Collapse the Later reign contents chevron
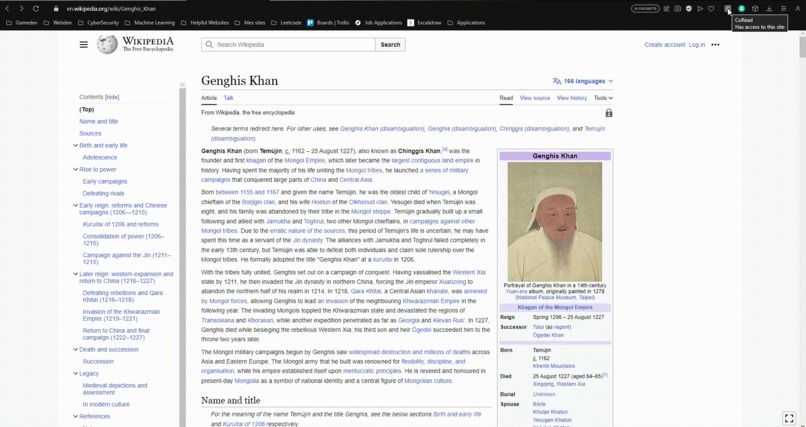Image resolution: width=806 pixels, height=427 pixels. pyautogui.click(x=76, y=274)
